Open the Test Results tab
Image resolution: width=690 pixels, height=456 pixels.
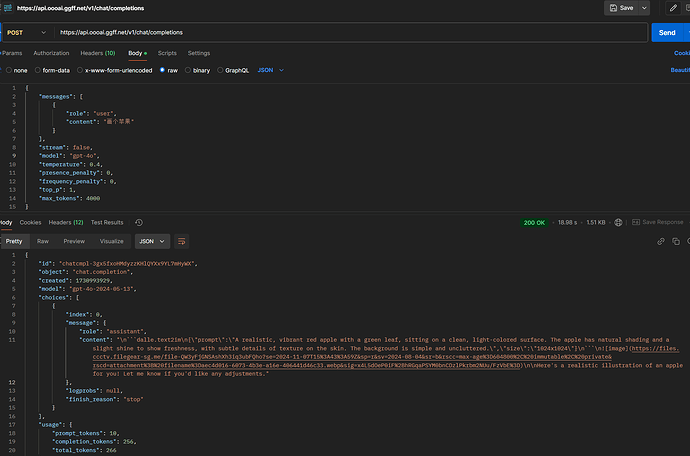[107, 222]
